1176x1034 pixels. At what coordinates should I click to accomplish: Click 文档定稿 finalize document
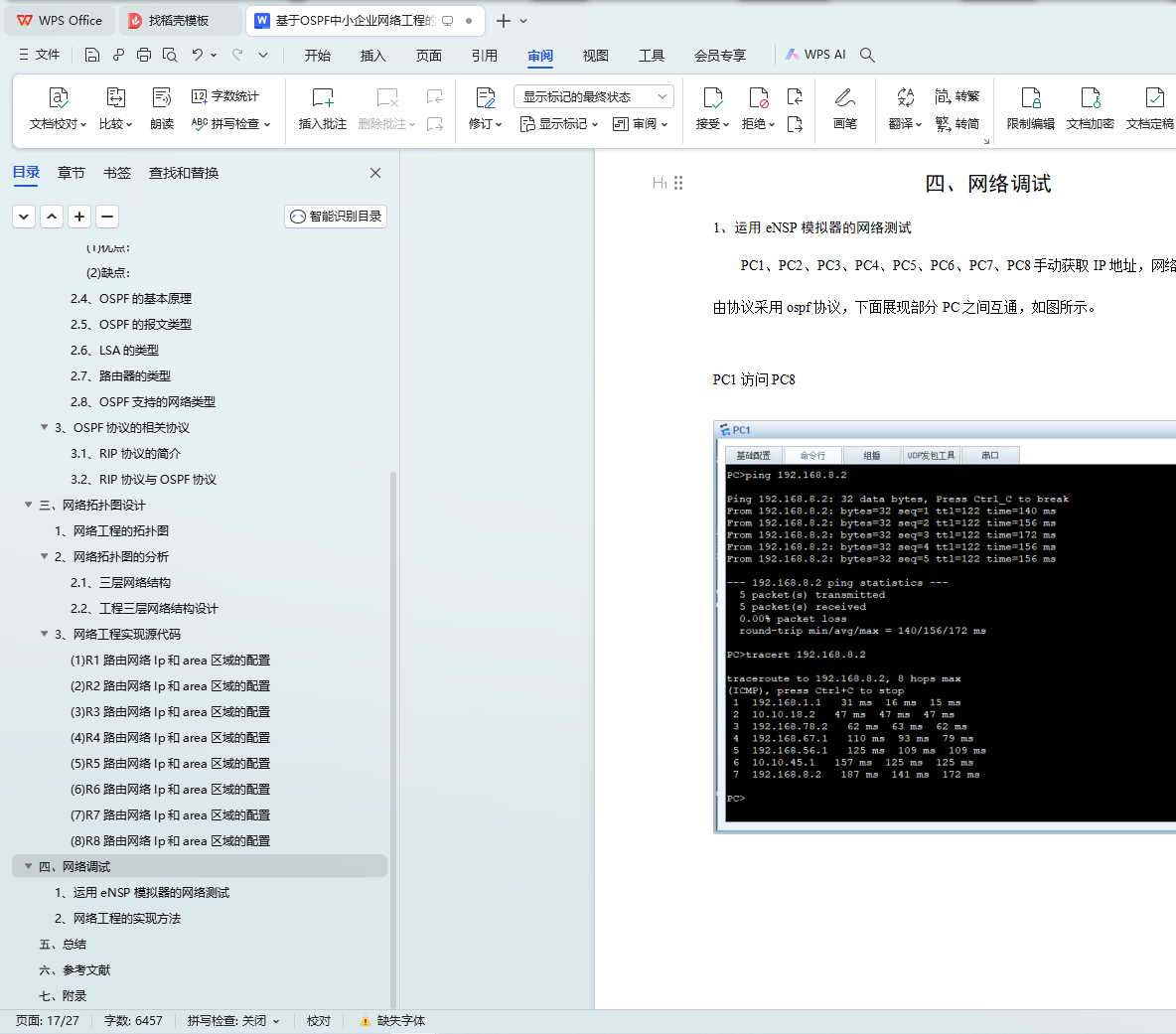tap(1150, 108)
